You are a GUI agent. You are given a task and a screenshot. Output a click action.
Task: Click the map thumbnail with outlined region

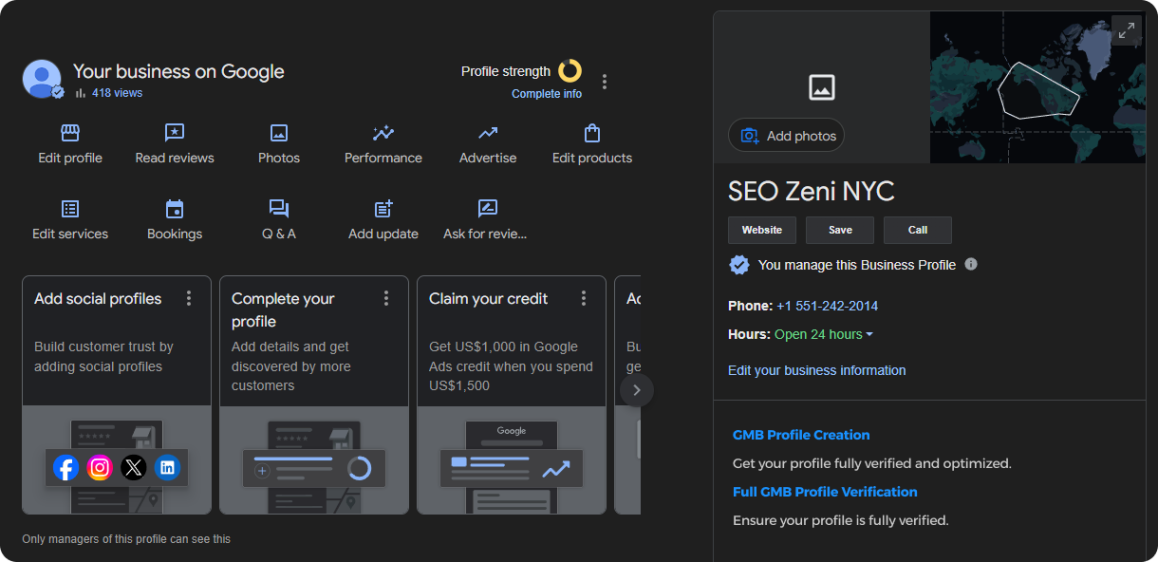click(1038, 87)
